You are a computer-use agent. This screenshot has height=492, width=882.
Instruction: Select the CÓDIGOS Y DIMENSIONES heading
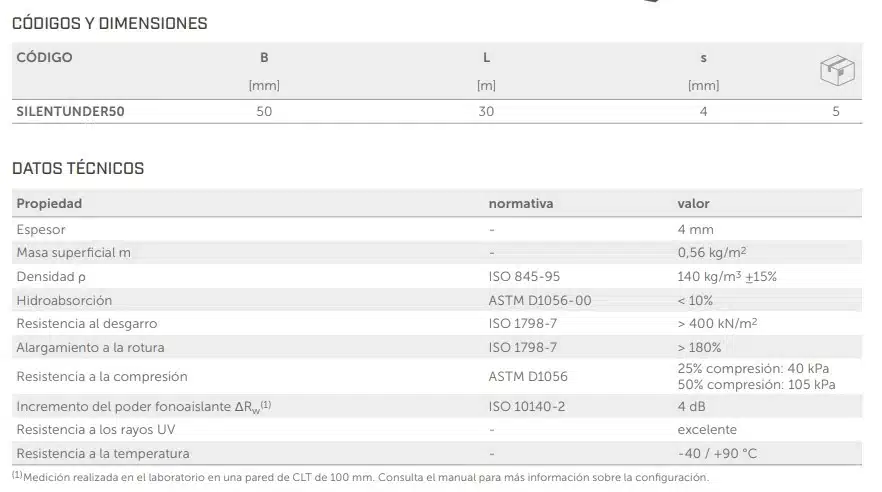point(110,23)
